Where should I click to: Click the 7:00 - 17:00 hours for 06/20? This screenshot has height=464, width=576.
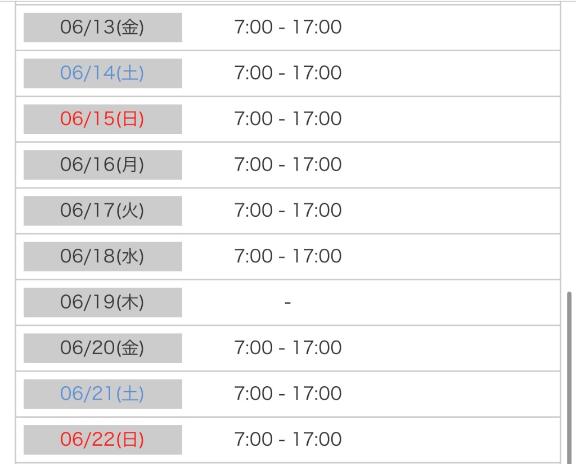[x=288, y=348]
